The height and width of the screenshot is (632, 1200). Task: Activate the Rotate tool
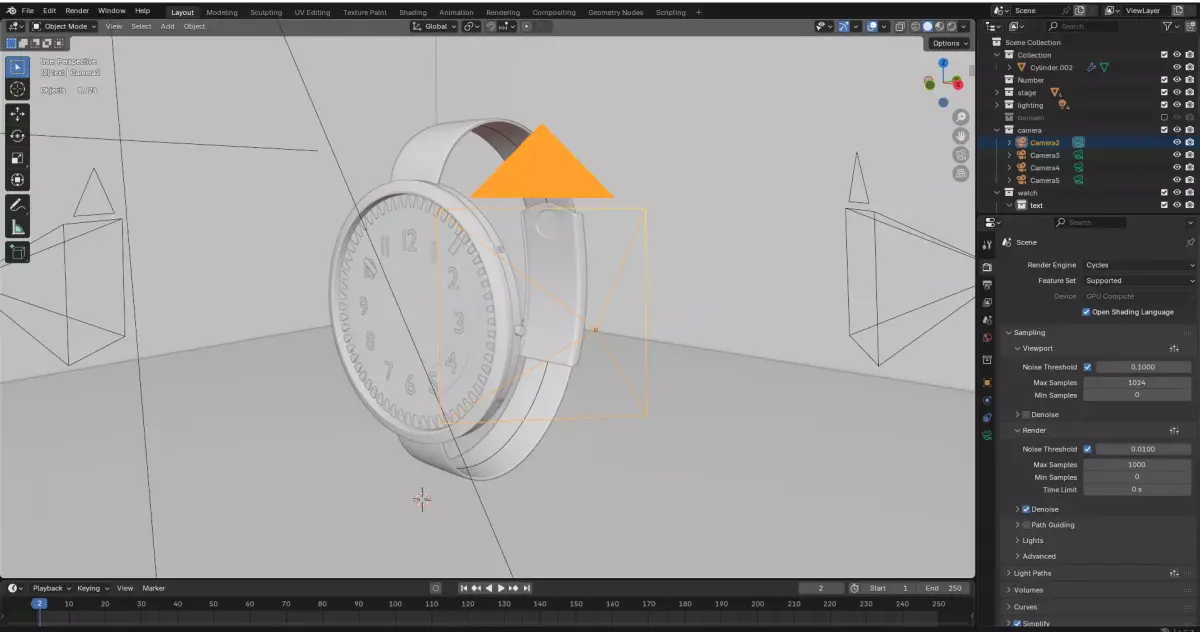coord(17,136)
